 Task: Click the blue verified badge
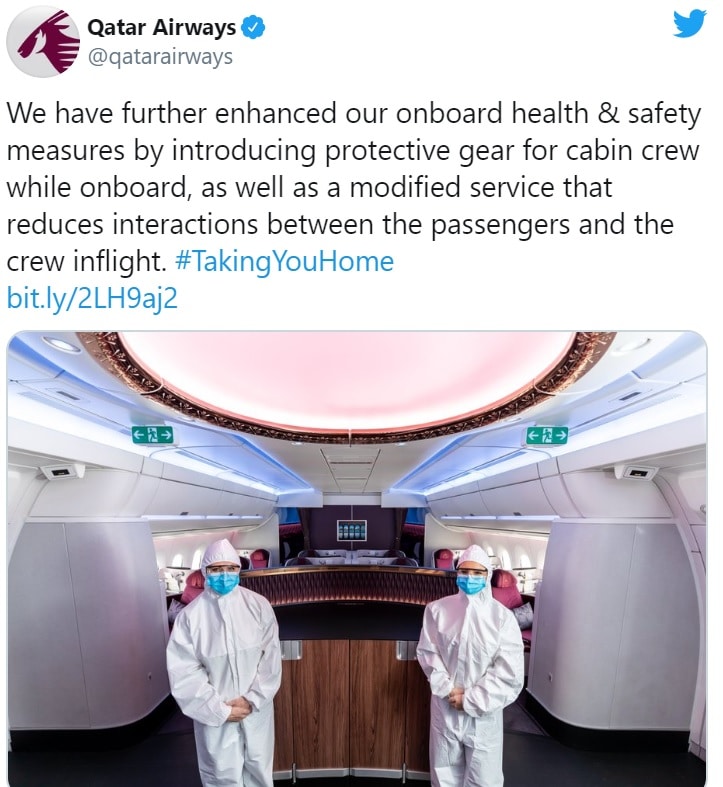coord(254,27)
